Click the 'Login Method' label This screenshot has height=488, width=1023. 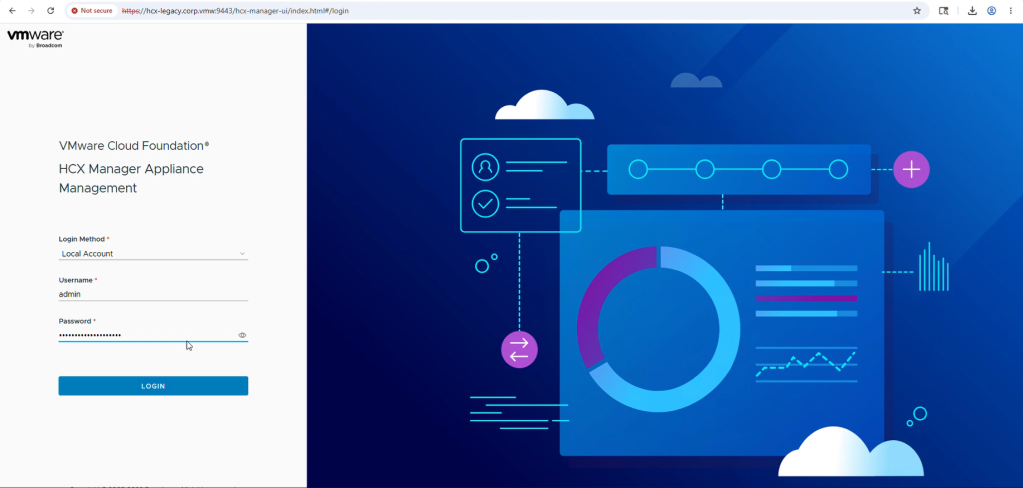[x=82, y=239]
